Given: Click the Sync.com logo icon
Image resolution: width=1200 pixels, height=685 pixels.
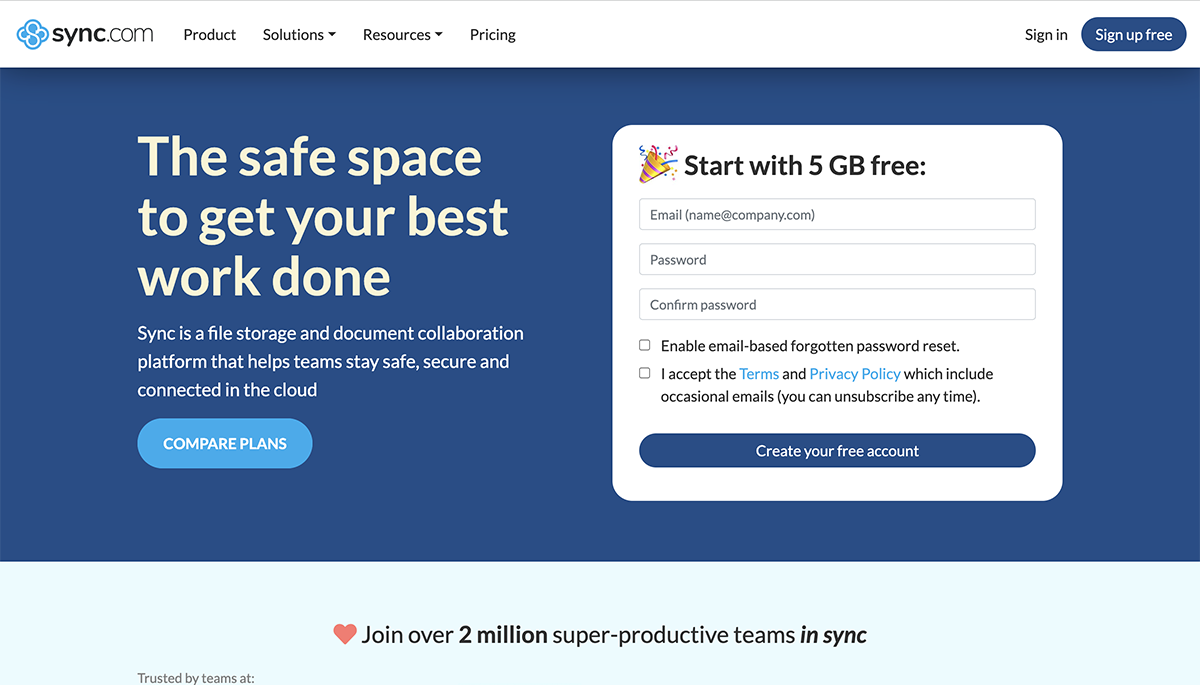Looking at the screenshot, I should [x=32, y=34].
